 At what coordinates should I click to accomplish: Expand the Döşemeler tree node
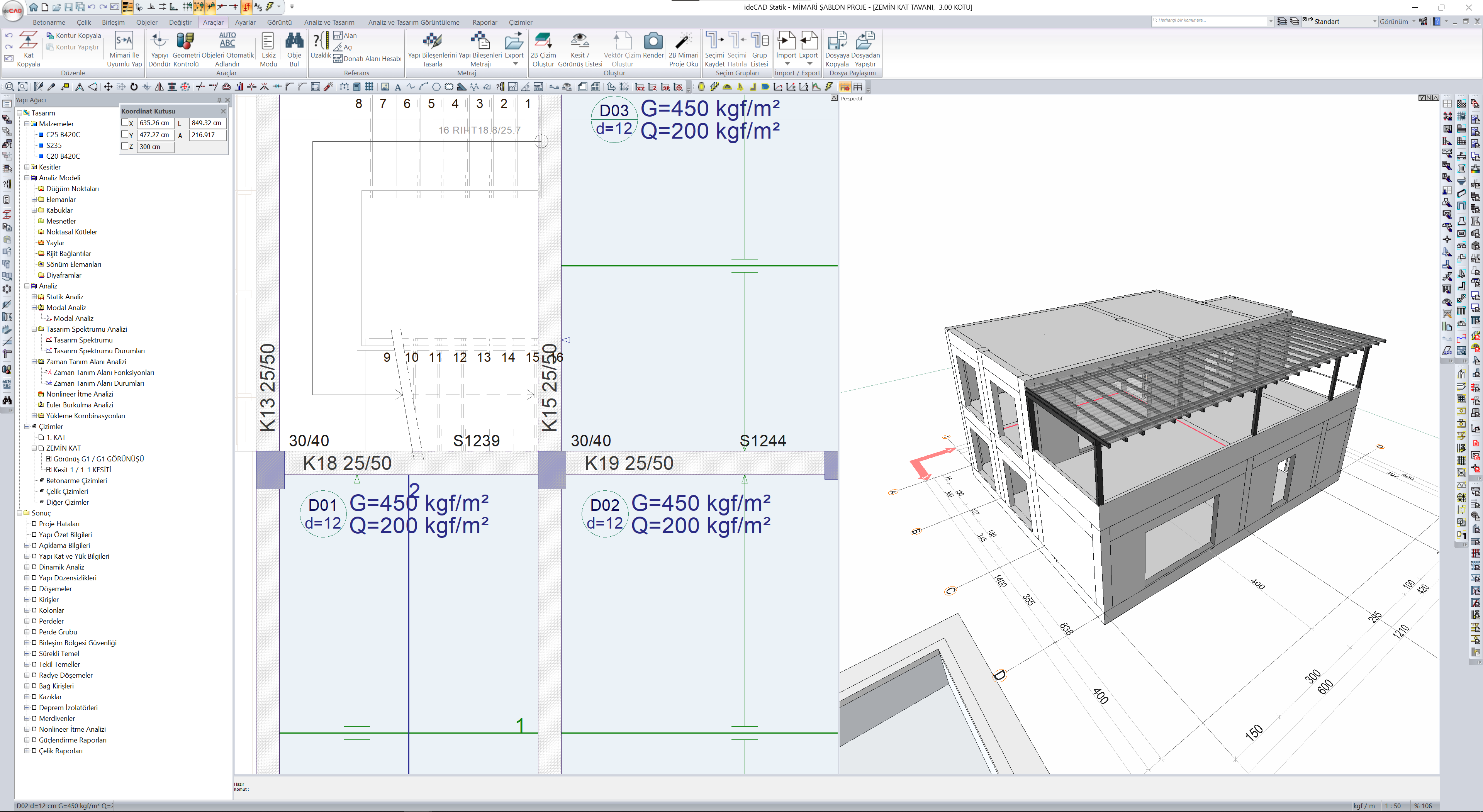pyautogui.click(x=27, y=589)
